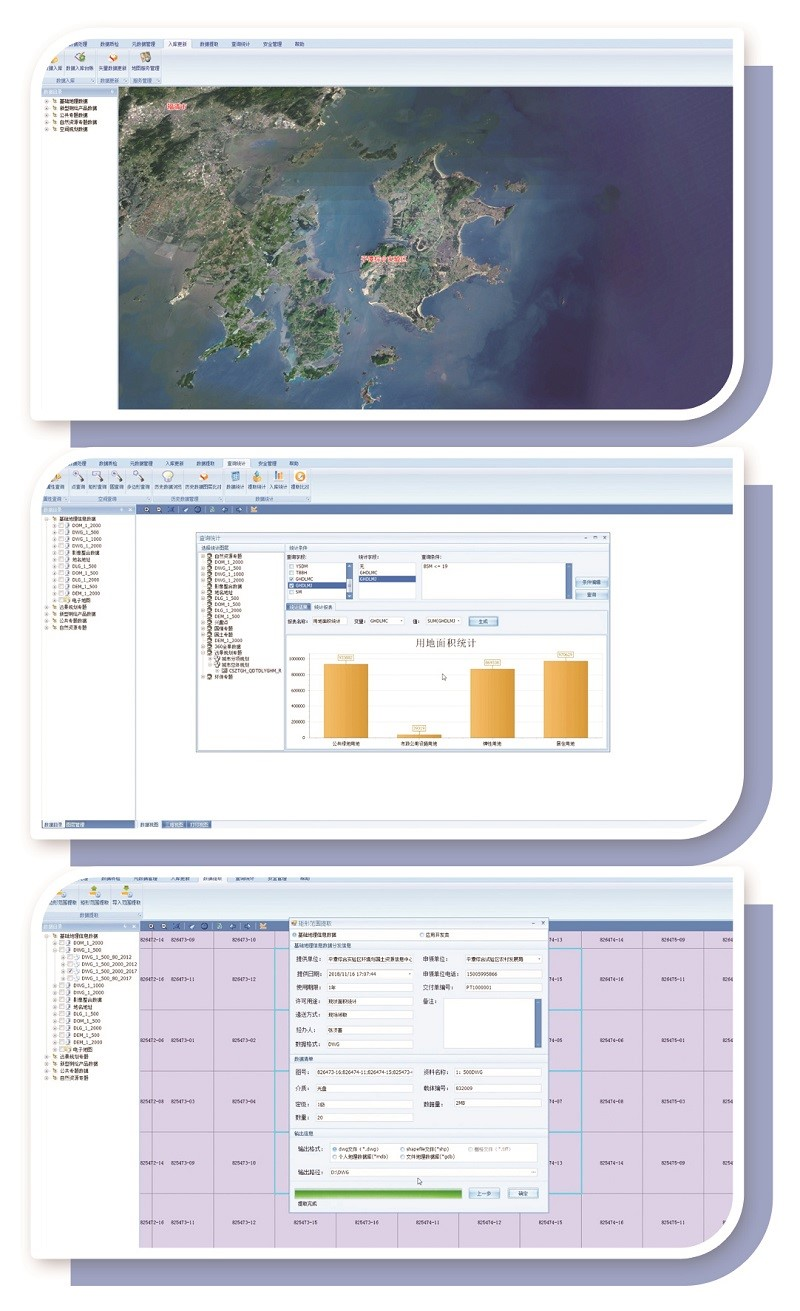Click the 矩形范围提取 toolbar icon
Image resolution: width=800 pixels, height=1311 pixels.
click(93, 894)
